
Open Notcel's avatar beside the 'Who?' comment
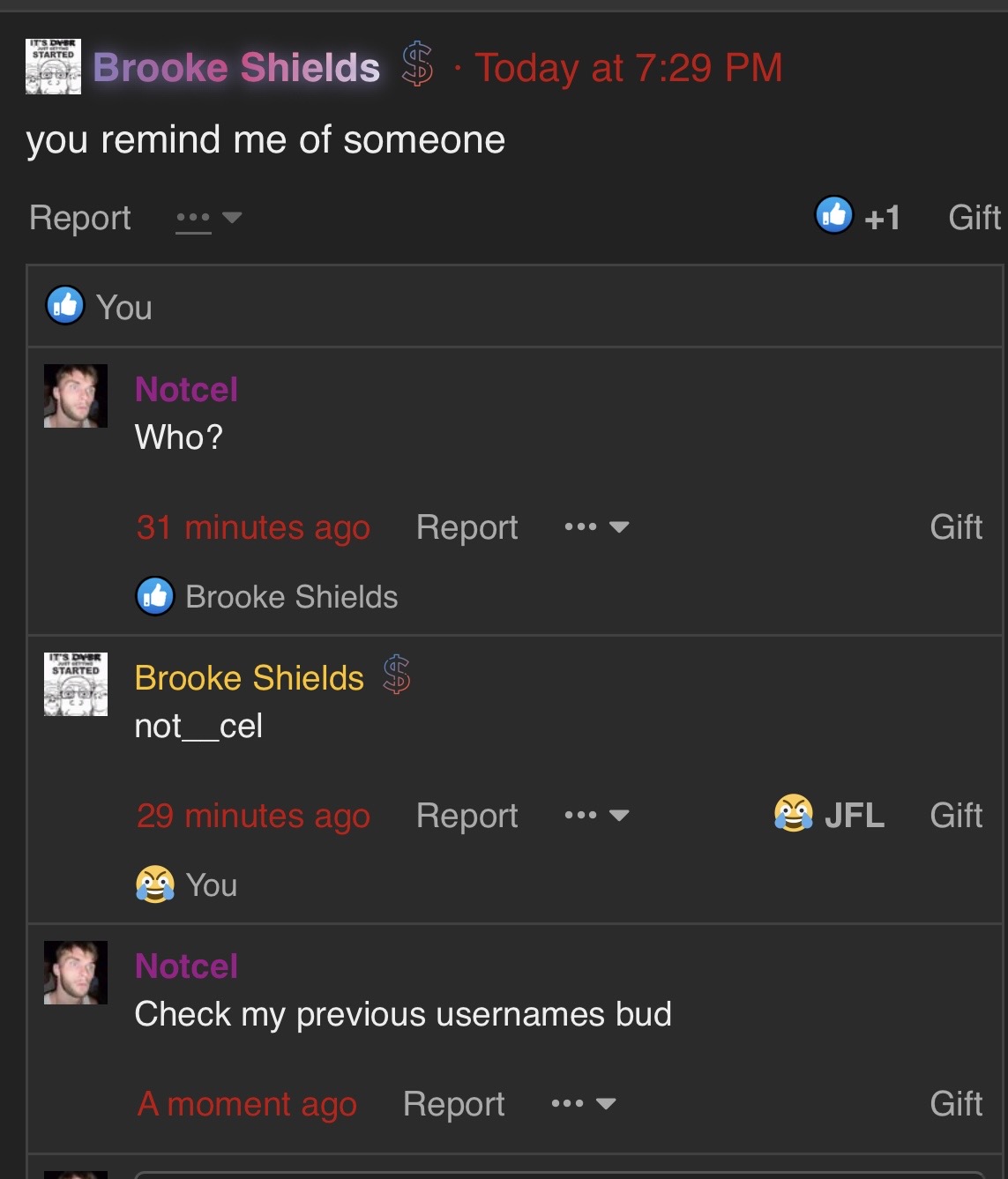(x=76, y=396)
